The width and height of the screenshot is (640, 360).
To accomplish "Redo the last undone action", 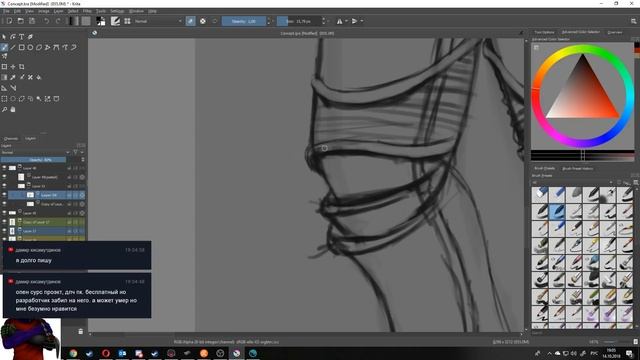I will click(58, 21).
